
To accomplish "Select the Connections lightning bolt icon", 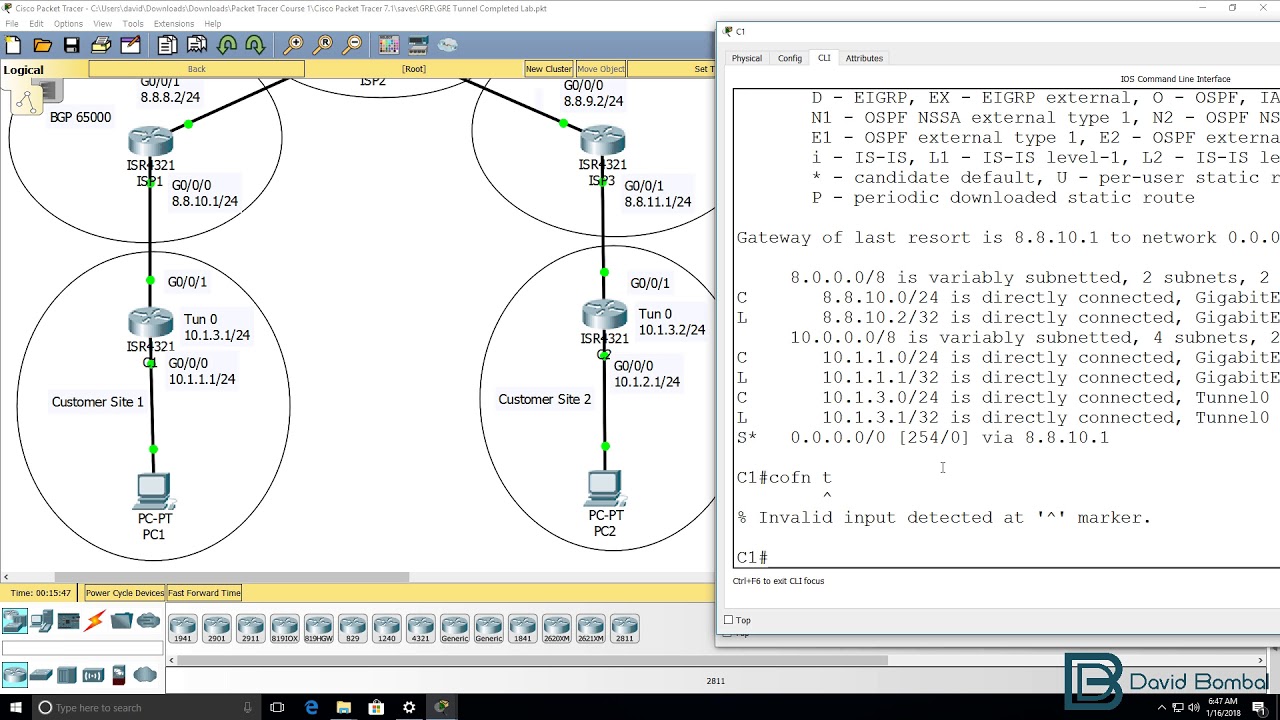I will (95, 622).
